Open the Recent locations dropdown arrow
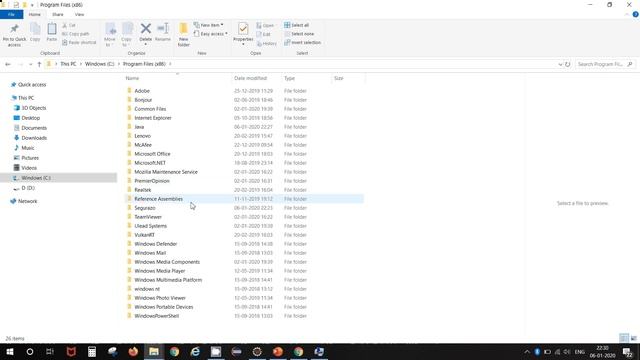The image size is (640, 360). [x=30, y=64]
